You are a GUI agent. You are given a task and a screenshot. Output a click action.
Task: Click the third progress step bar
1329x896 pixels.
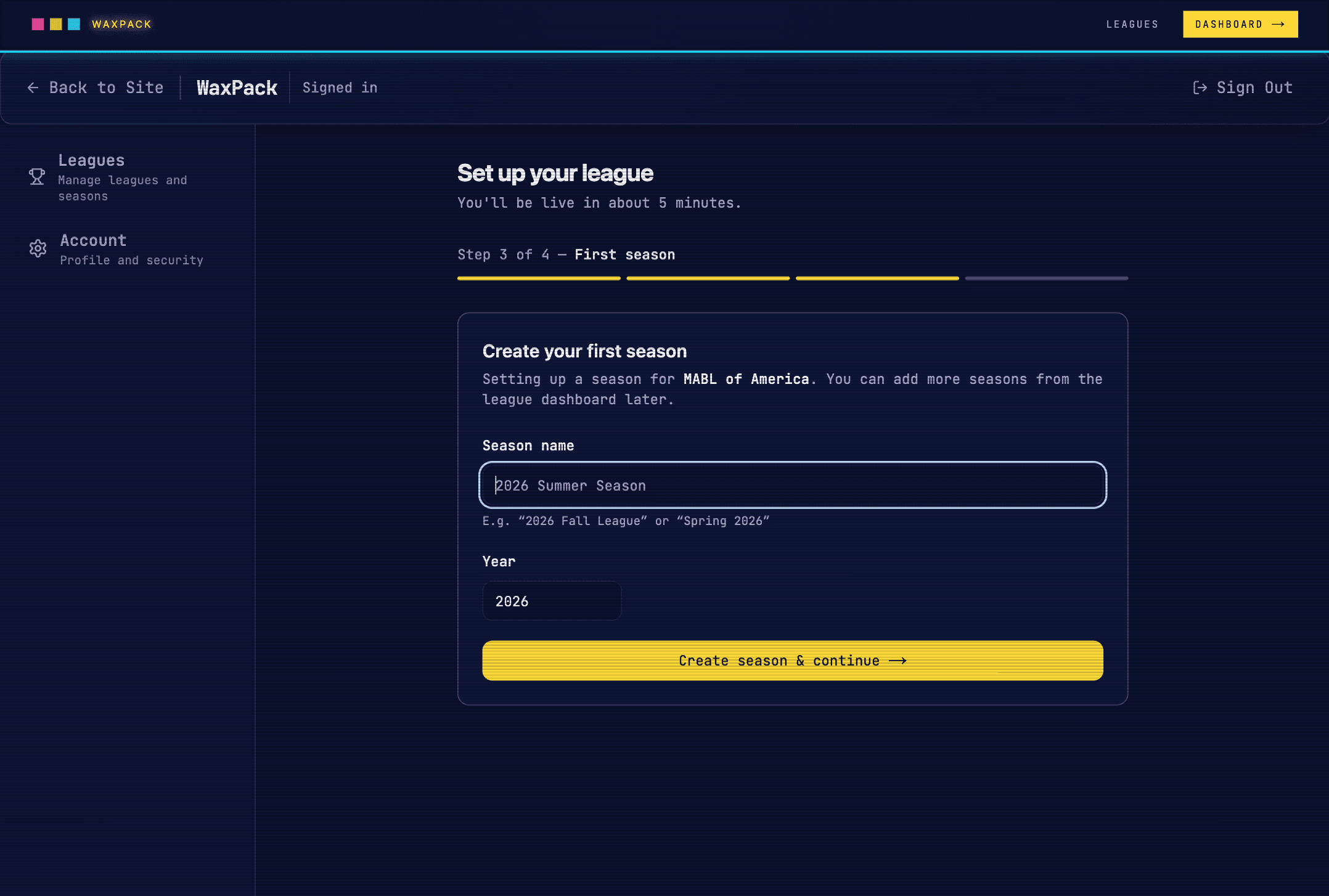[877, 279]
